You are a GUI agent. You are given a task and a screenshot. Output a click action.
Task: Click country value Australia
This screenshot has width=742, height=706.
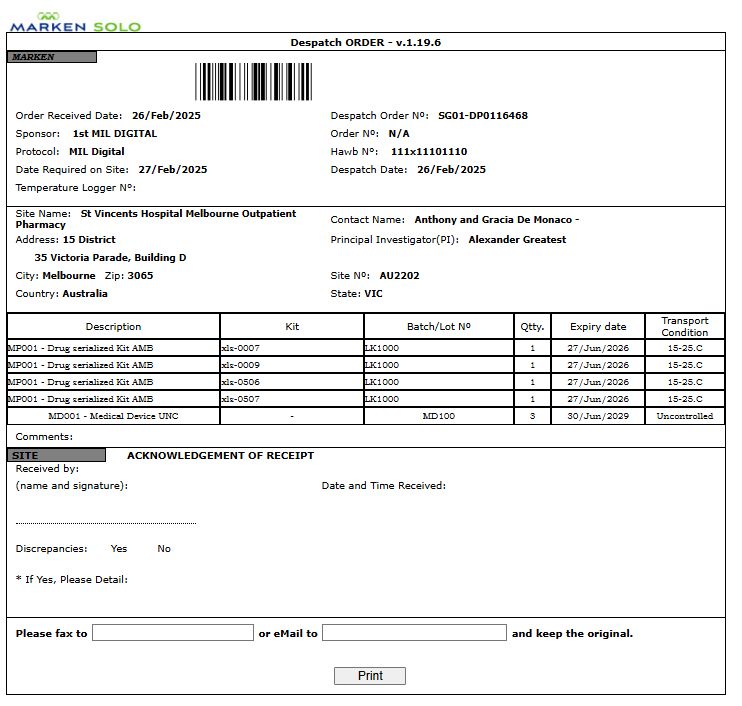(85, 293)
